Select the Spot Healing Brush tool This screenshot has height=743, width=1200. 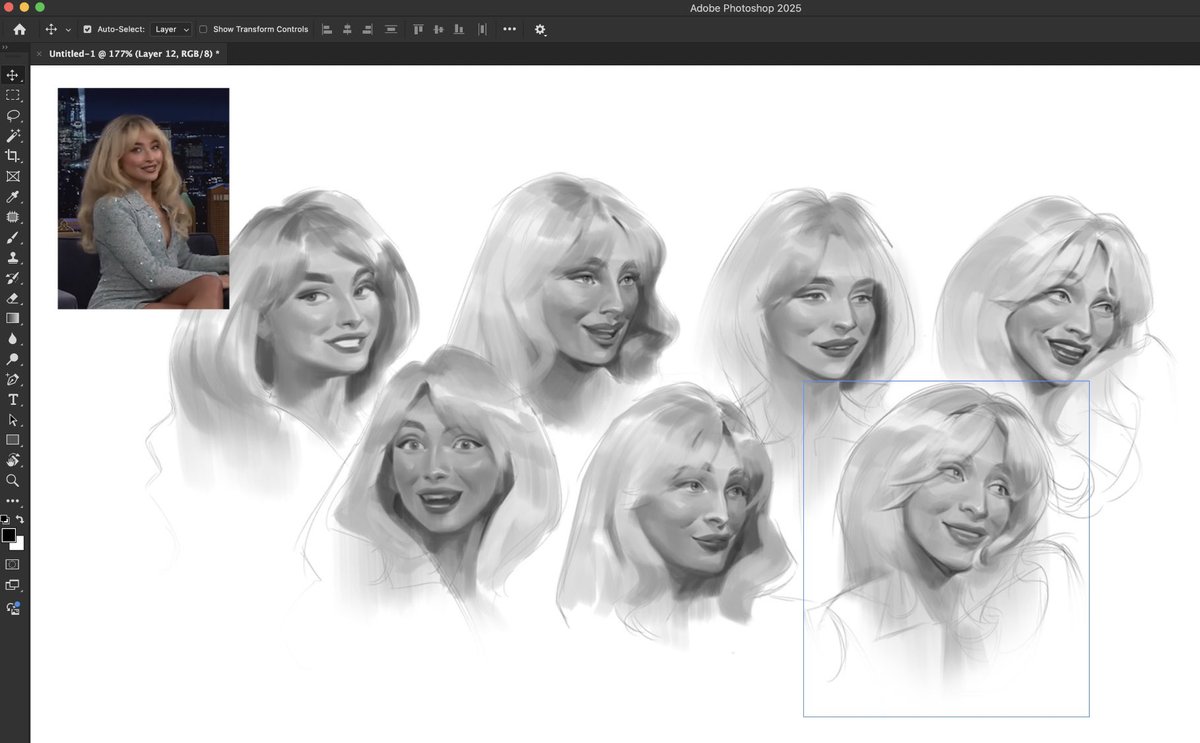pyautogui.click(x=13, y=217)
